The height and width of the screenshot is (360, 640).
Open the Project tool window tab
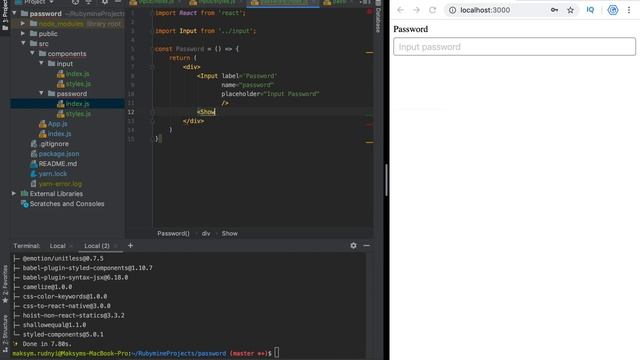5,16
